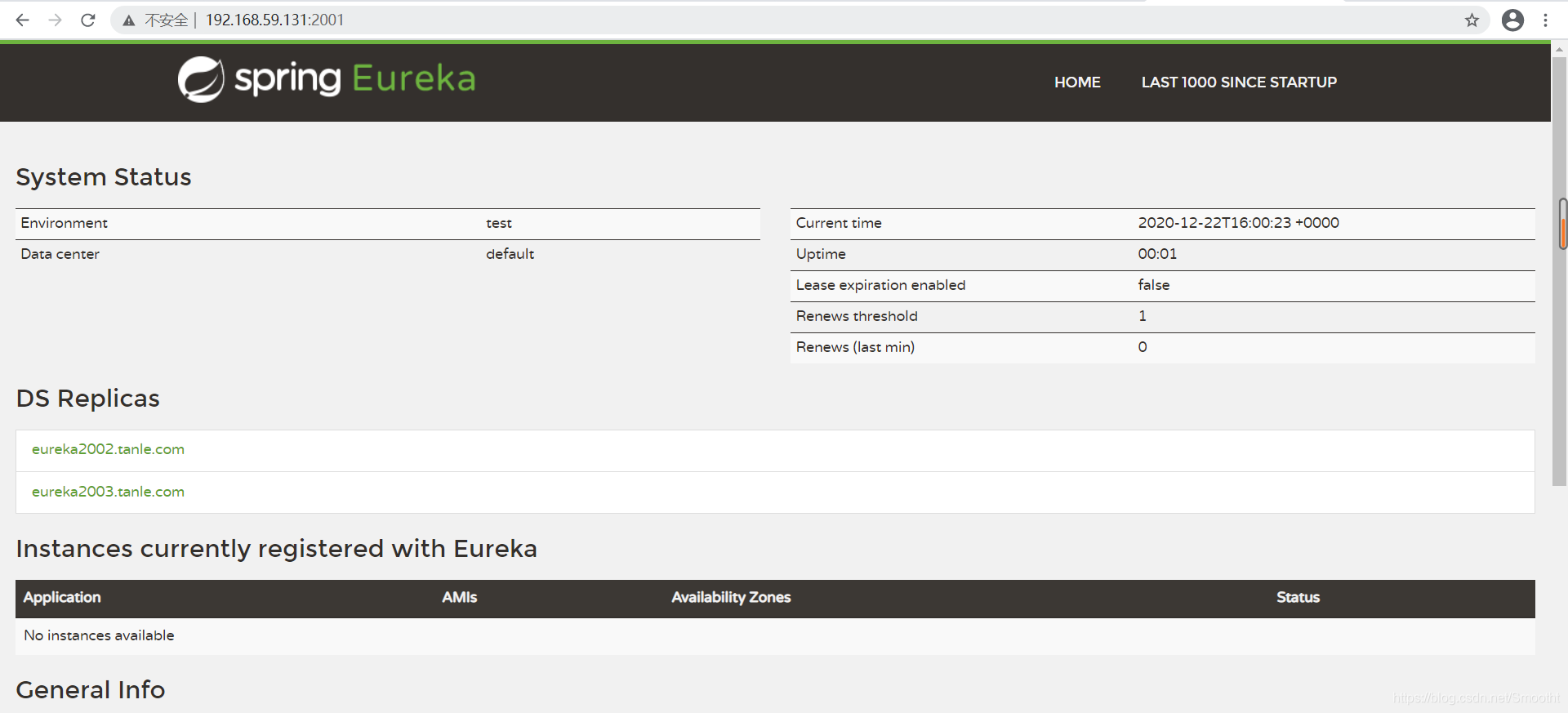This screenshot has height=713, width=1568.
Task: Open replica link eureka2003.tanle.com
Action: coord(108,492)
